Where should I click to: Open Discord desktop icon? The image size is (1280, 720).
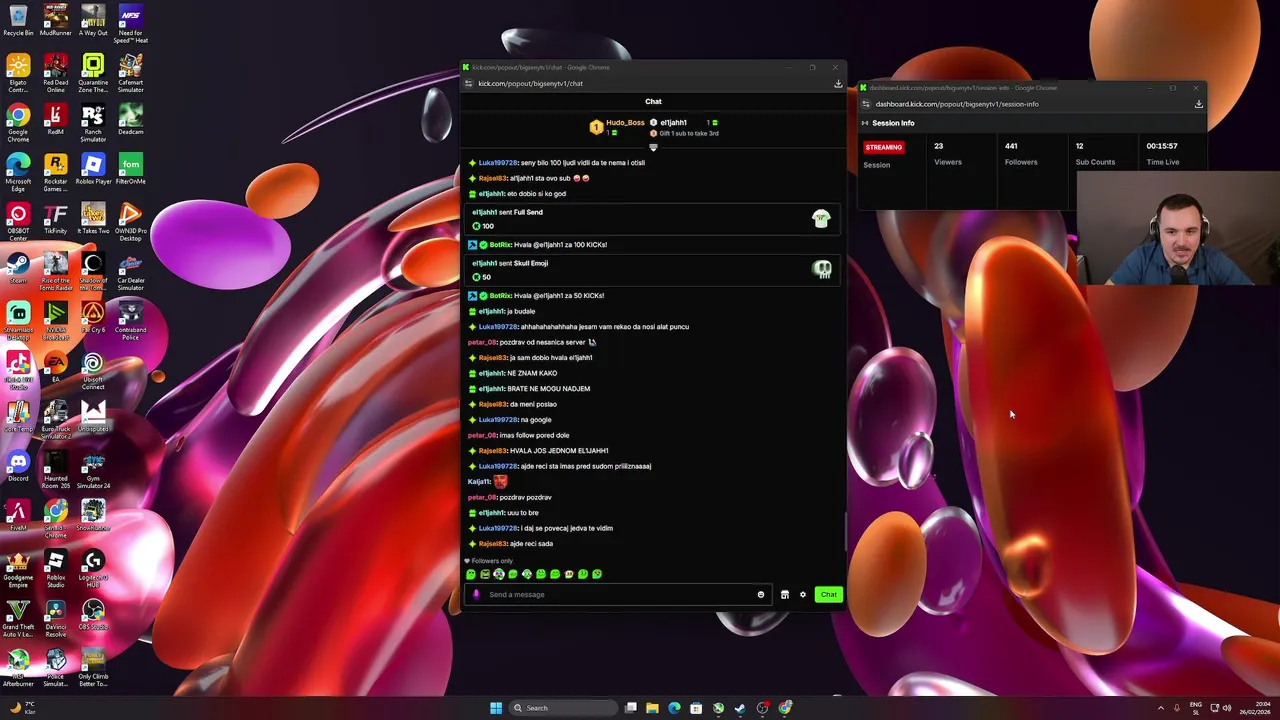pyautogui.click(x=18, y=466)
